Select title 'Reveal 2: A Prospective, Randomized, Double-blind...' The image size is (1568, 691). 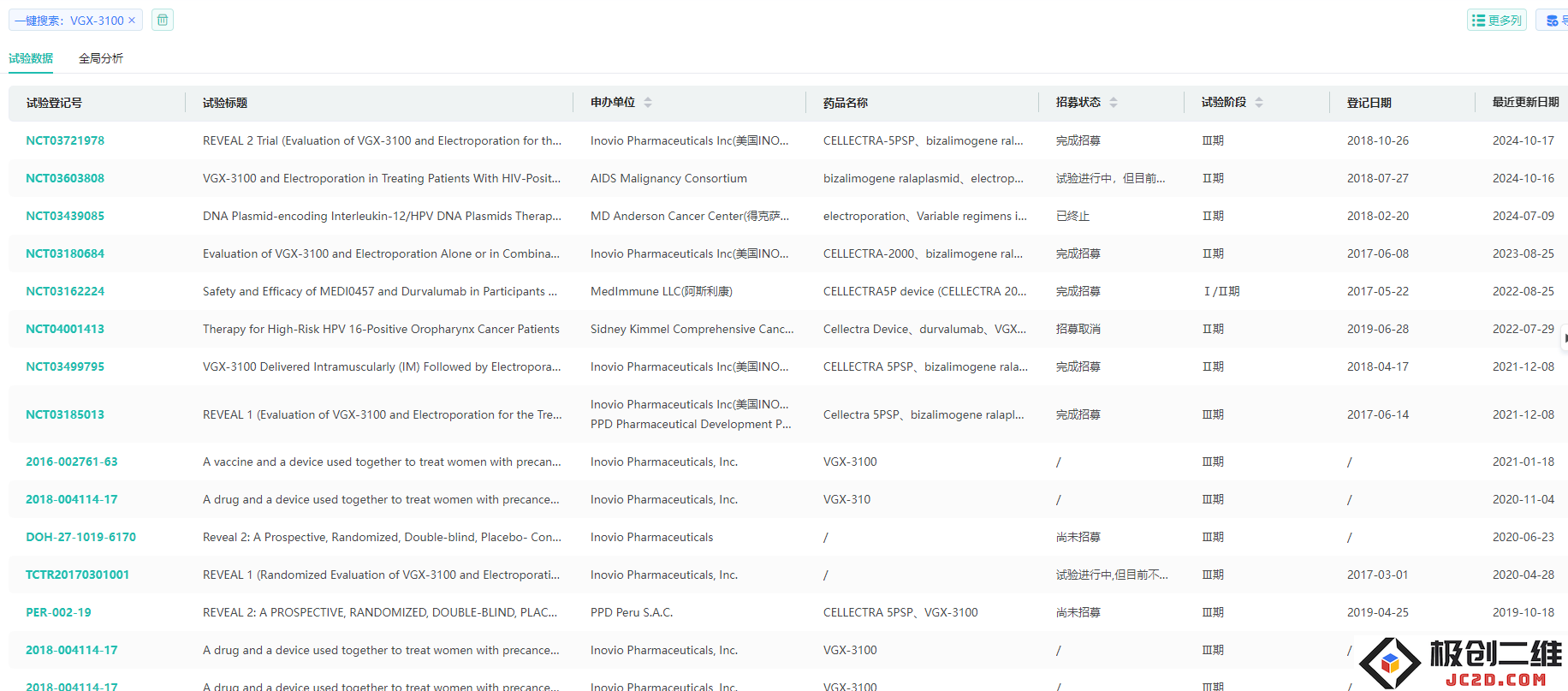382,537
